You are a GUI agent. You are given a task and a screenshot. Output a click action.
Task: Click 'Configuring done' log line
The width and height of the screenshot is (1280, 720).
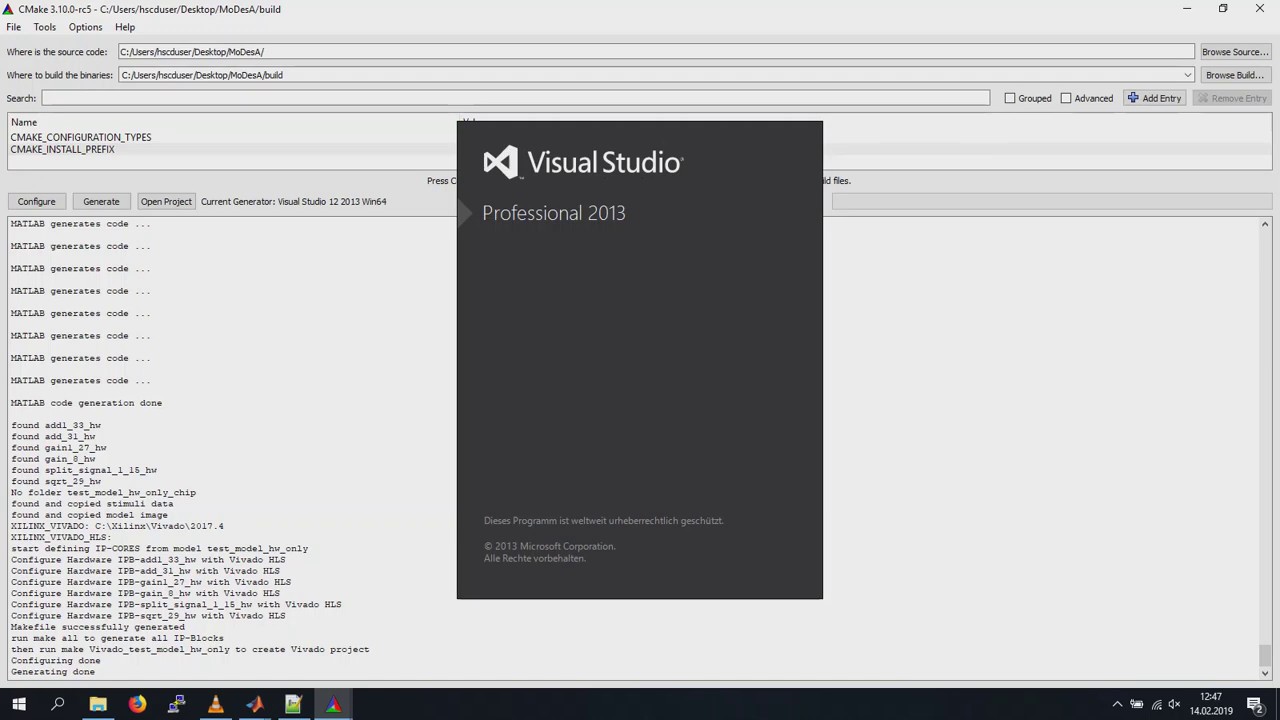[x=56, y=660]
